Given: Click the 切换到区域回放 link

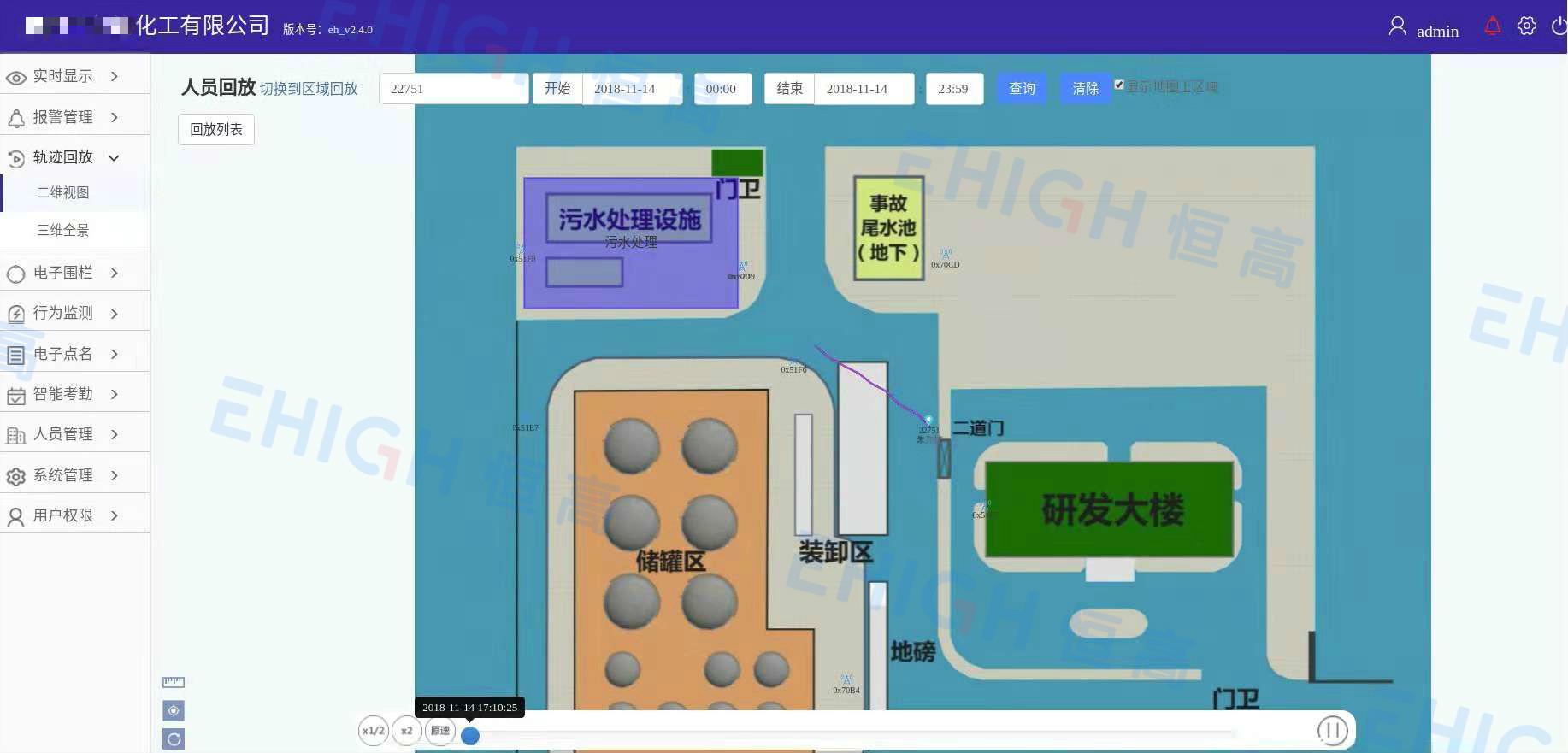Looking at the screenshot, I should point(309,89).
